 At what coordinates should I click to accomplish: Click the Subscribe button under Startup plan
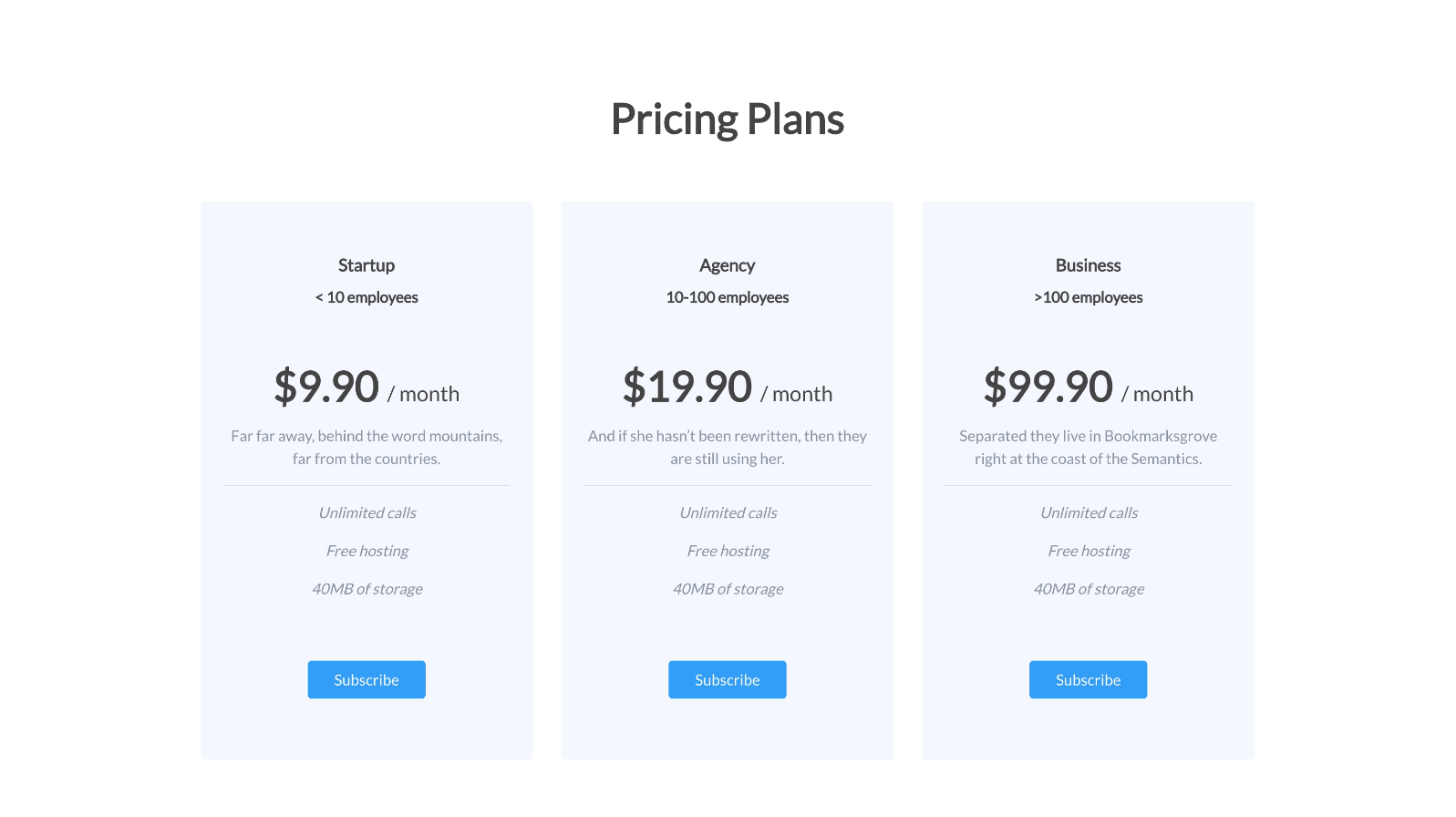(367, 679)
